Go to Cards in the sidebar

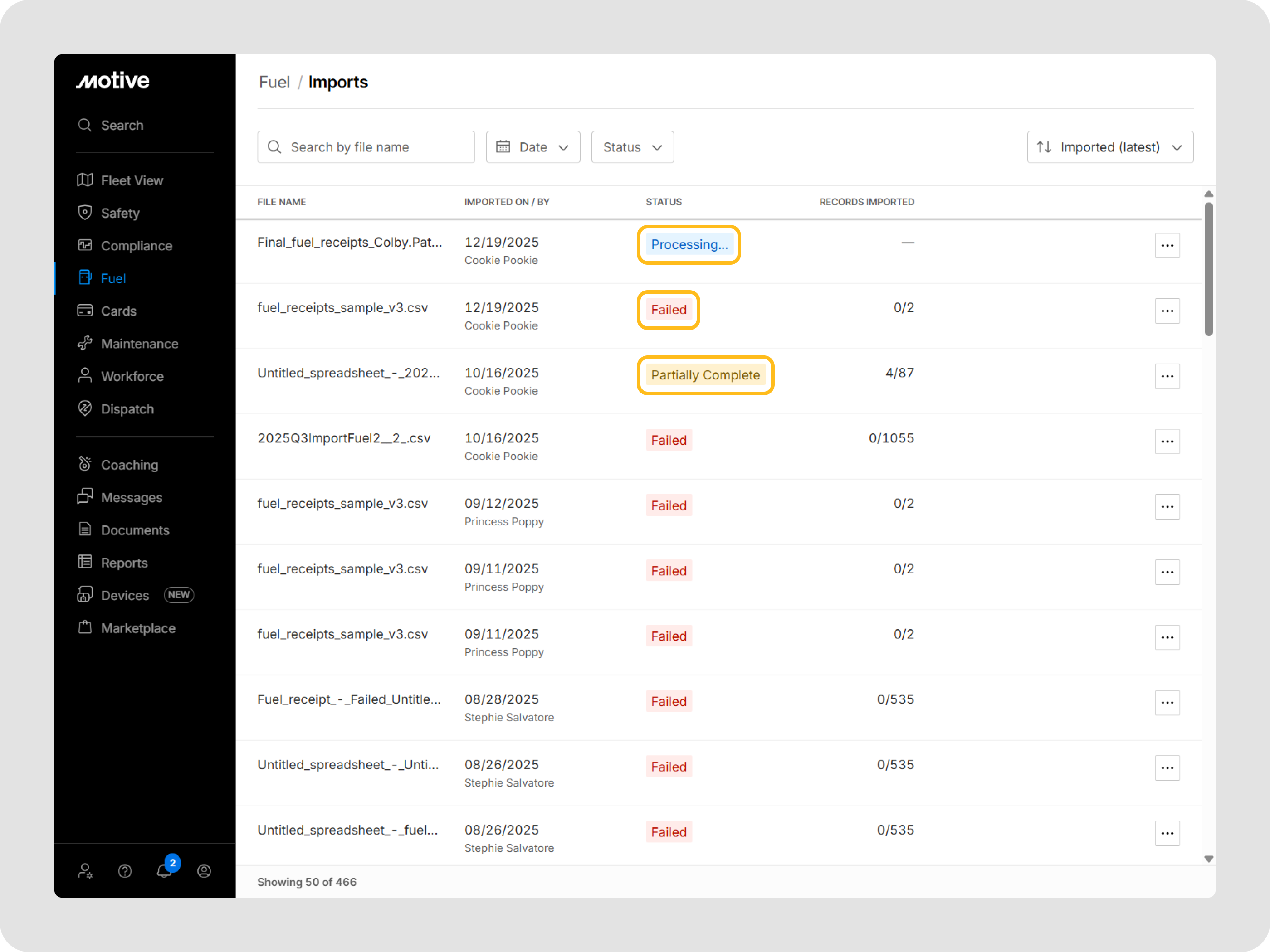pyautogui.click(x=118, y=311)
